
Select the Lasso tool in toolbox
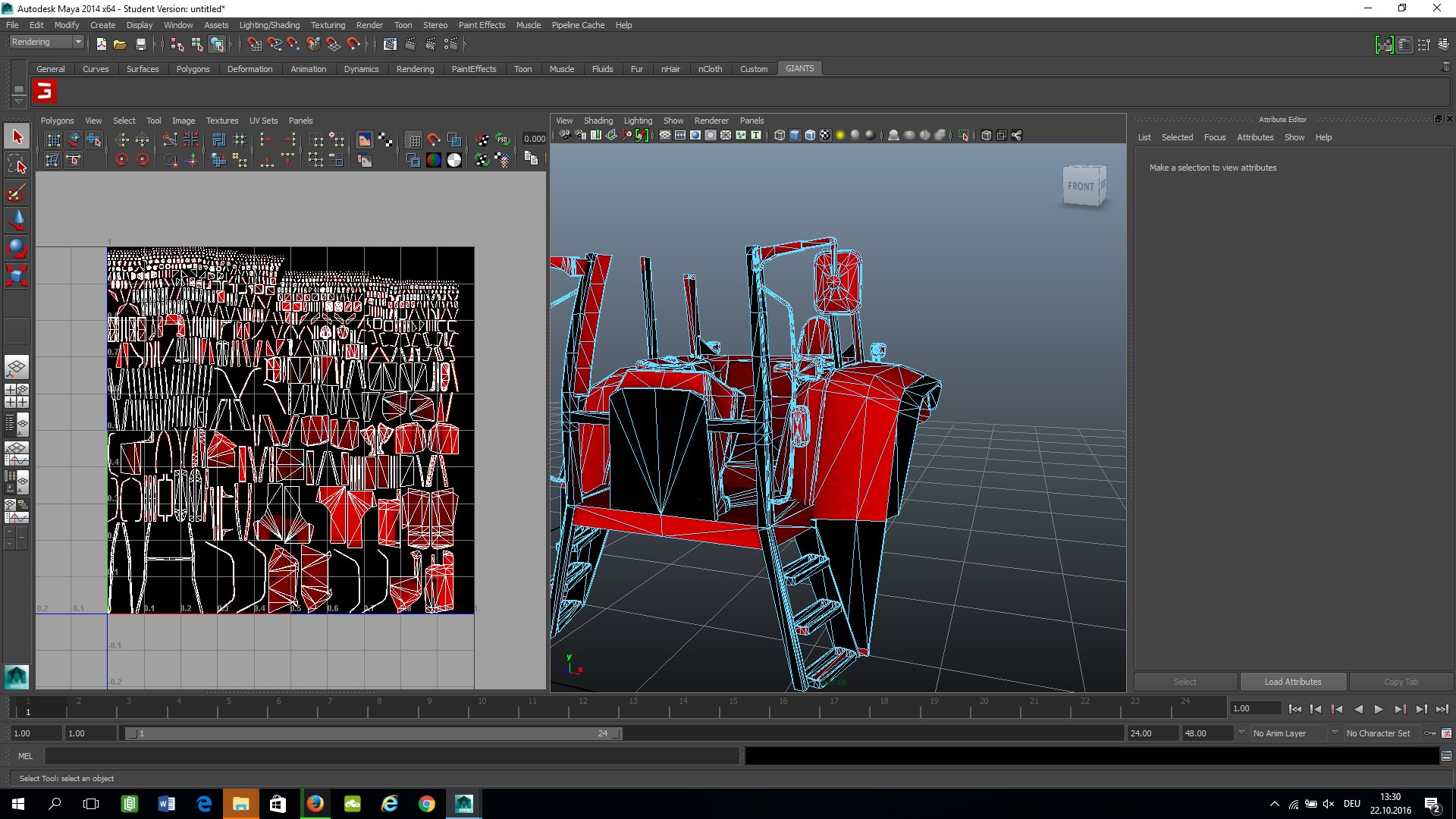tap(17, 165)
